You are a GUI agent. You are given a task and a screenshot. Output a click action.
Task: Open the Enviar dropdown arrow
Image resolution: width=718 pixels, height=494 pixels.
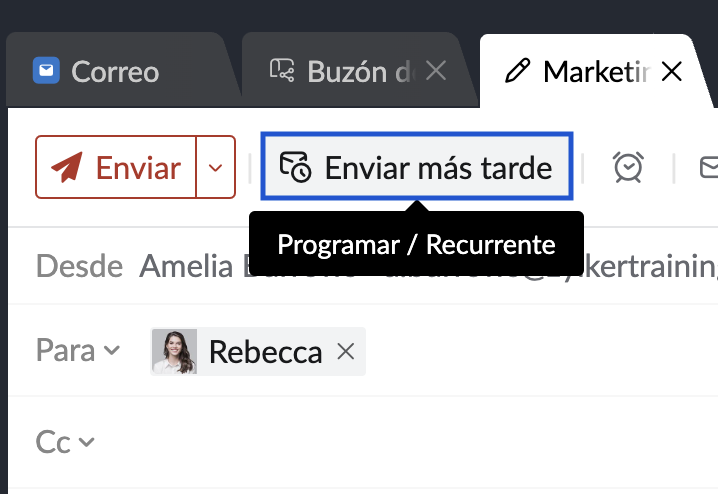[x=216, y=167]
